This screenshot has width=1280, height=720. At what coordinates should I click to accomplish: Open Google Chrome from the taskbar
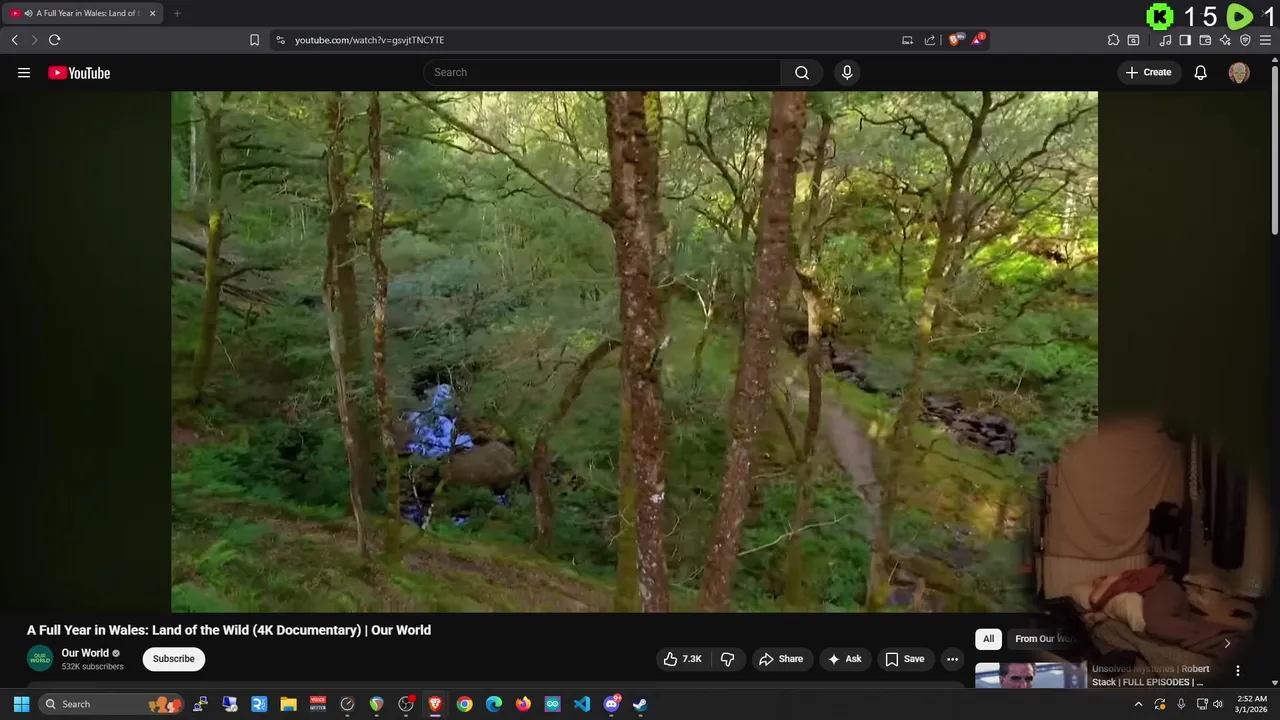(465, 704)
